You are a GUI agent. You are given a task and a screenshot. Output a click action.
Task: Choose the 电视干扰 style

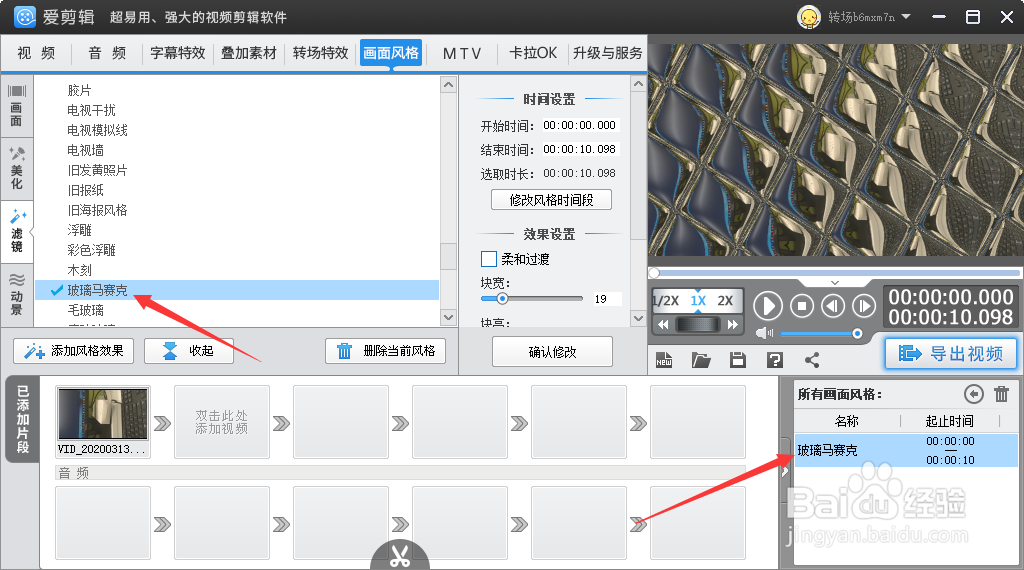(91, 110)
